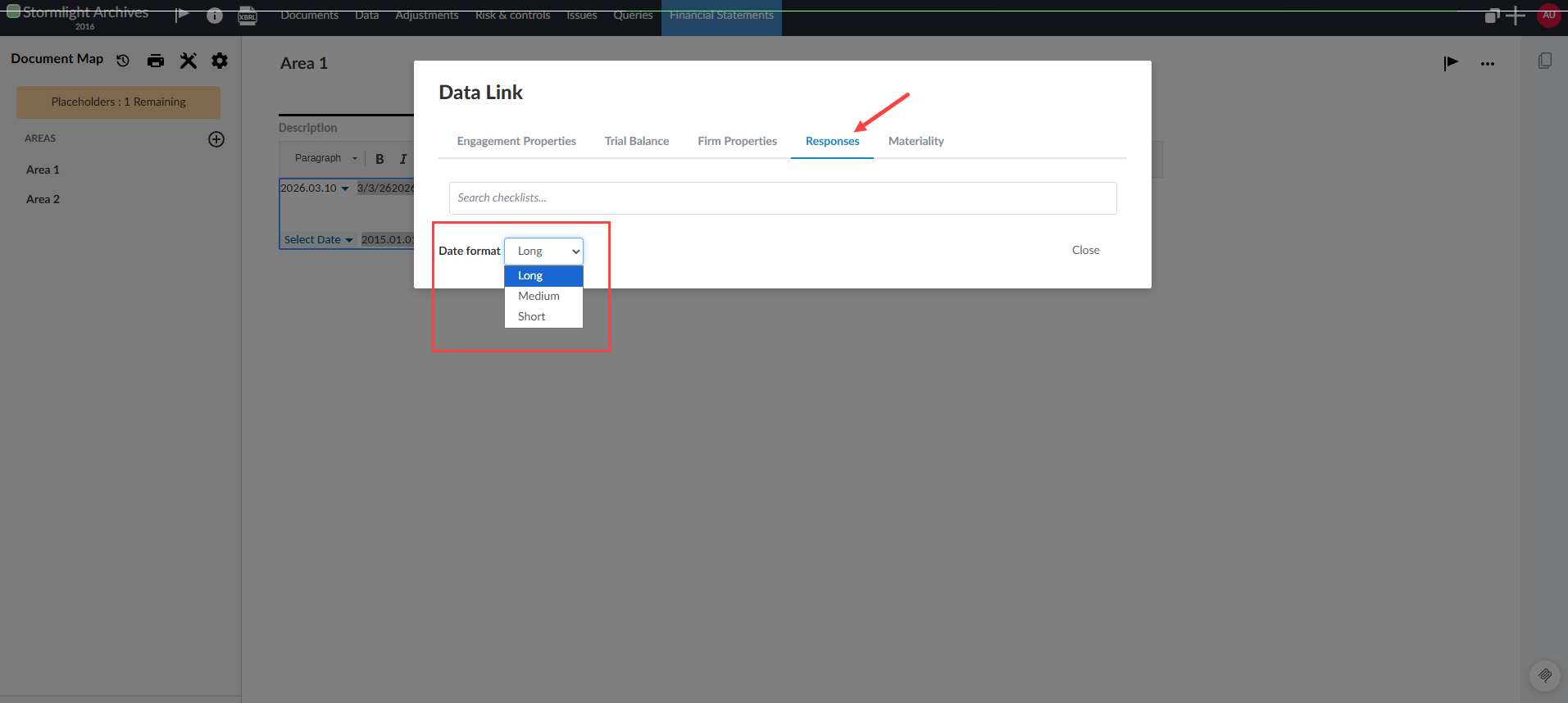The height and width of the screenshot is (703, 1568).
Task: Click the flag icon in top navigation bar
Action: [182, 15]
